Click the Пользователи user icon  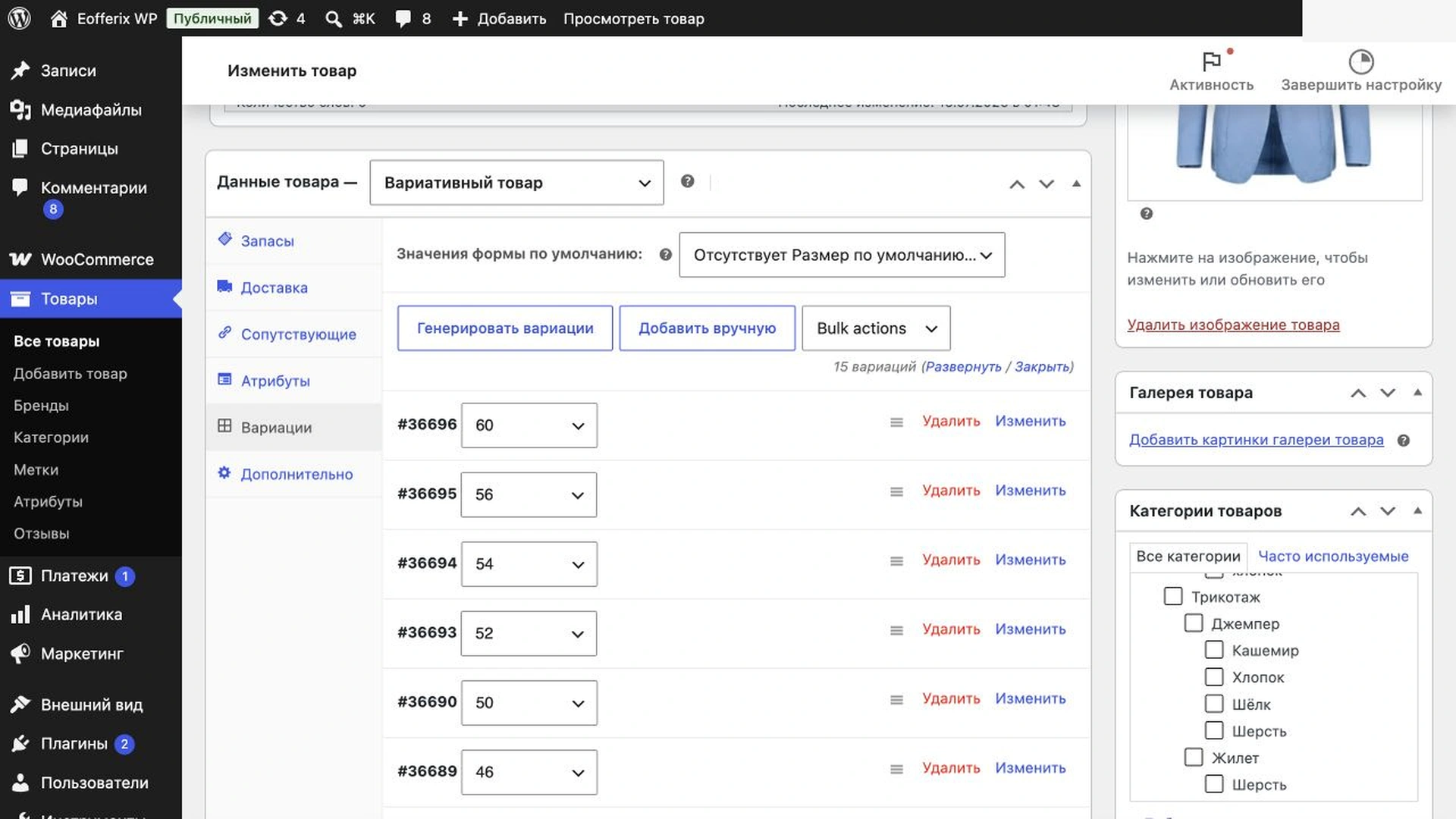(x=20, y=783)
